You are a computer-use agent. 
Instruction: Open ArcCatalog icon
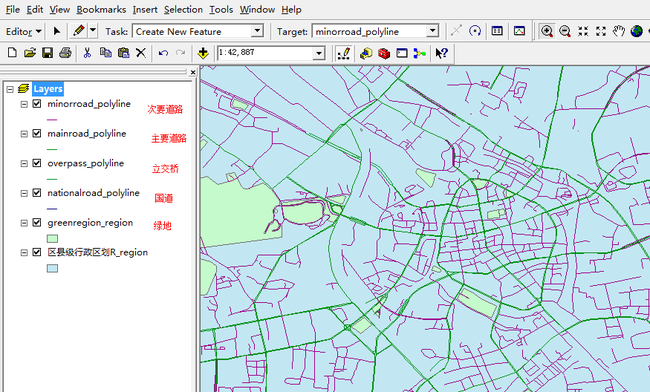point(366,53)
